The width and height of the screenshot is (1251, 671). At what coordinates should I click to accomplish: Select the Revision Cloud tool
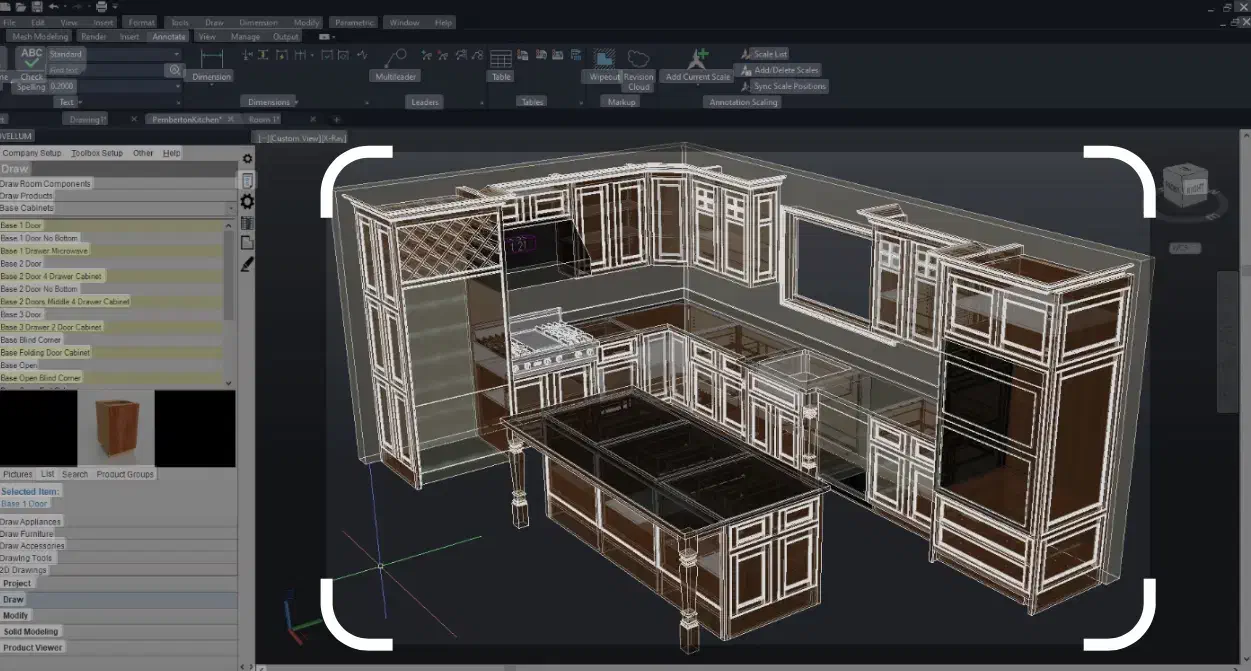tap(638, 59)
